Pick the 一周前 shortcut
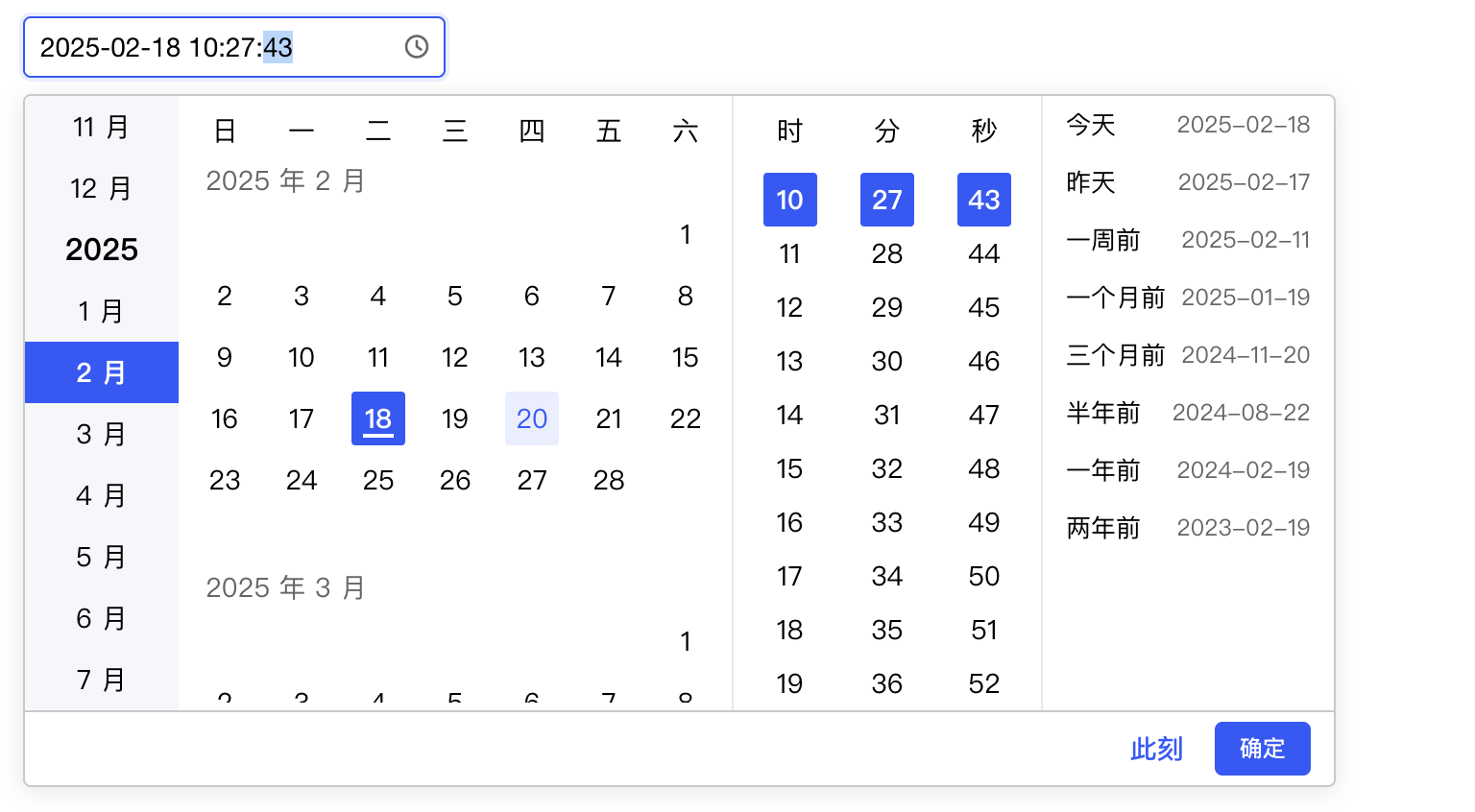The width and height of the screenshot is (1475, 812). tap(1188, 240)
